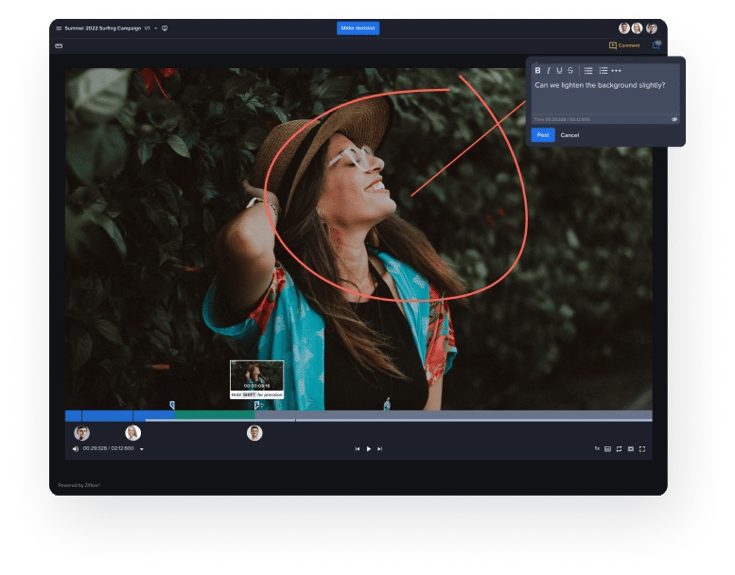Viewport: 735px width, 575px height.
Task: Post the comment
Action: coord(543,135)
